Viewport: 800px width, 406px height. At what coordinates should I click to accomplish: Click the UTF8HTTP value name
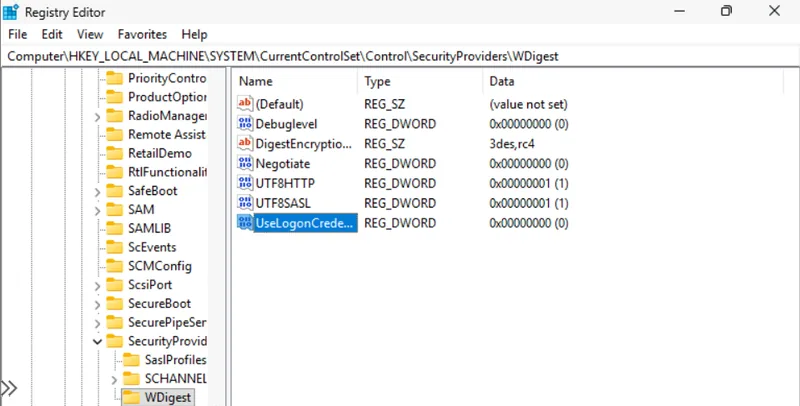(x=285, y=183)
